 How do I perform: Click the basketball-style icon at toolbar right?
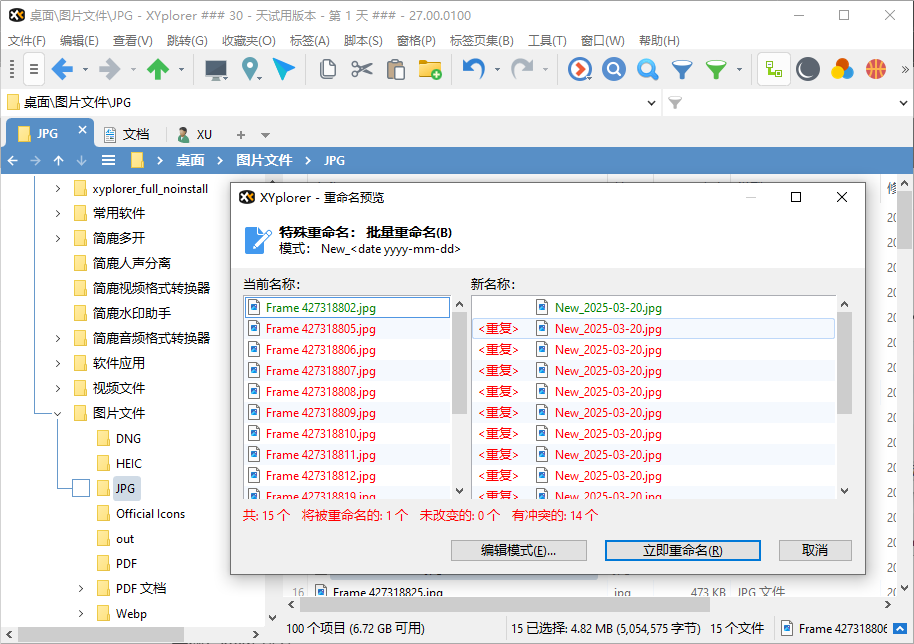875,68
